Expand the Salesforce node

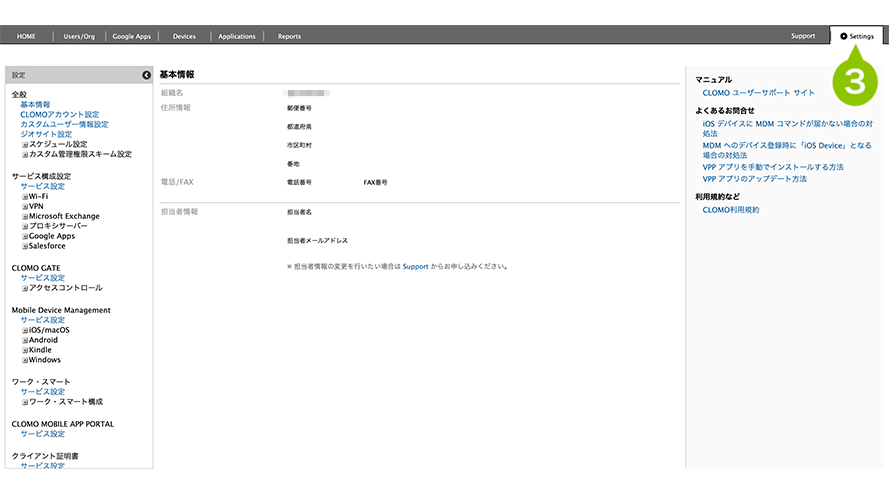(x=25, y=246)
